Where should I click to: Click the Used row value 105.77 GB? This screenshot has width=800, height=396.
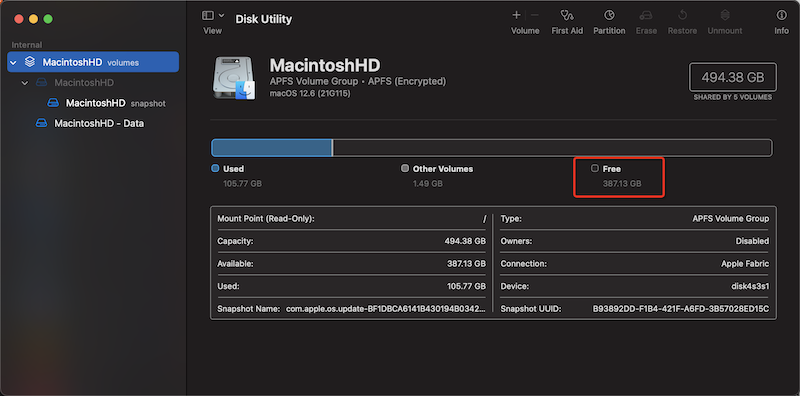pos(466,286)
